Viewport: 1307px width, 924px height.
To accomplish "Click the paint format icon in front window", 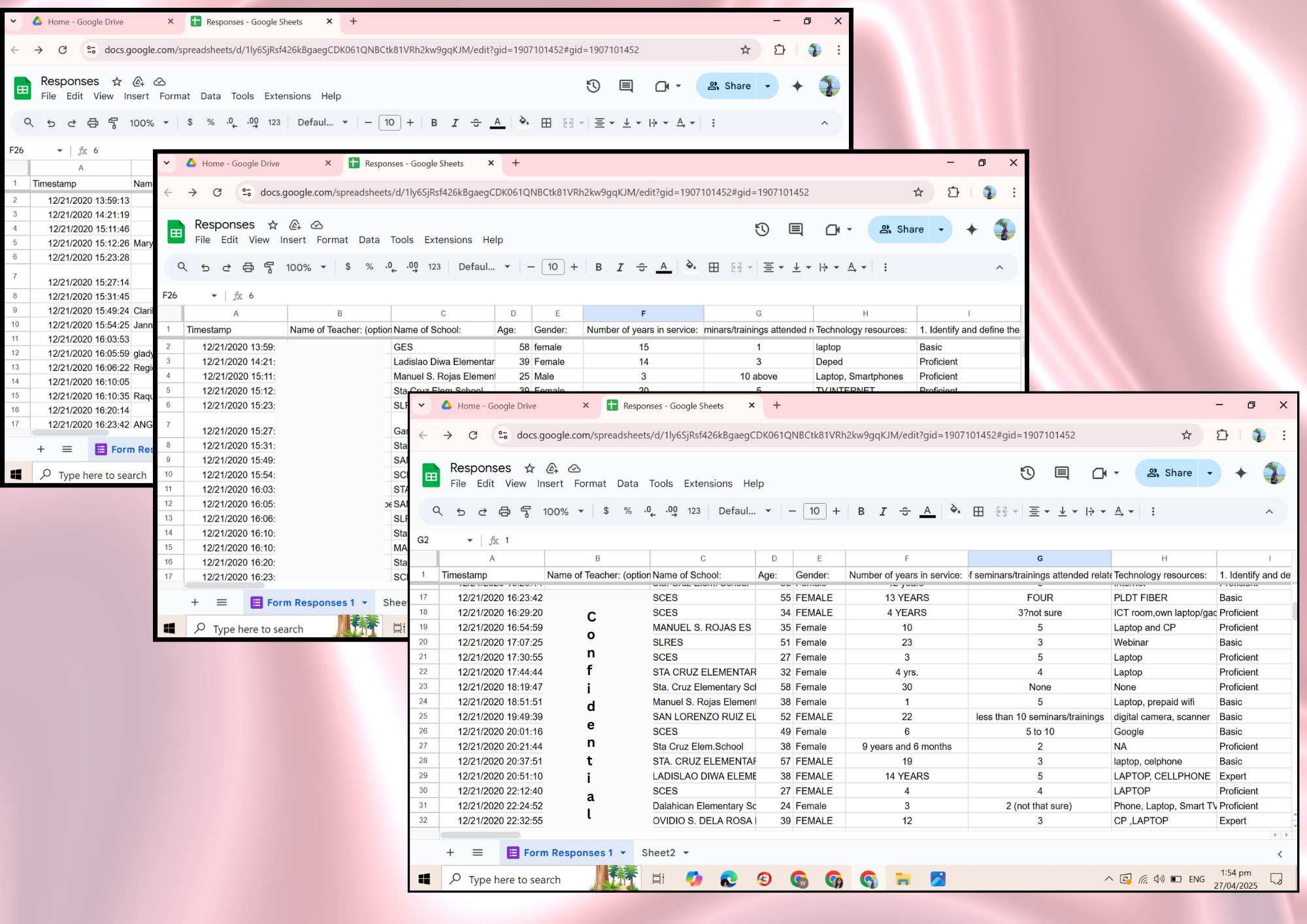I will [526, 512].
